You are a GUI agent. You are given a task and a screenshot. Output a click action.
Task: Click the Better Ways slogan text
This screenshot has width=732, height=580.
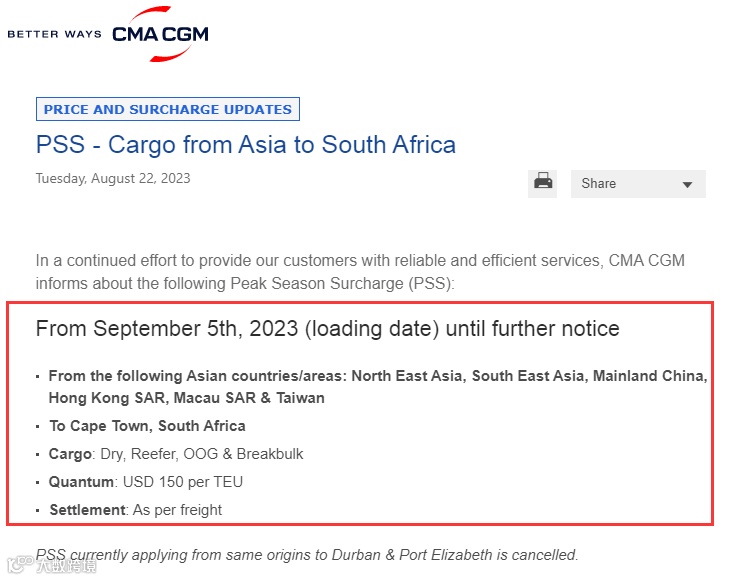point(54,34)
